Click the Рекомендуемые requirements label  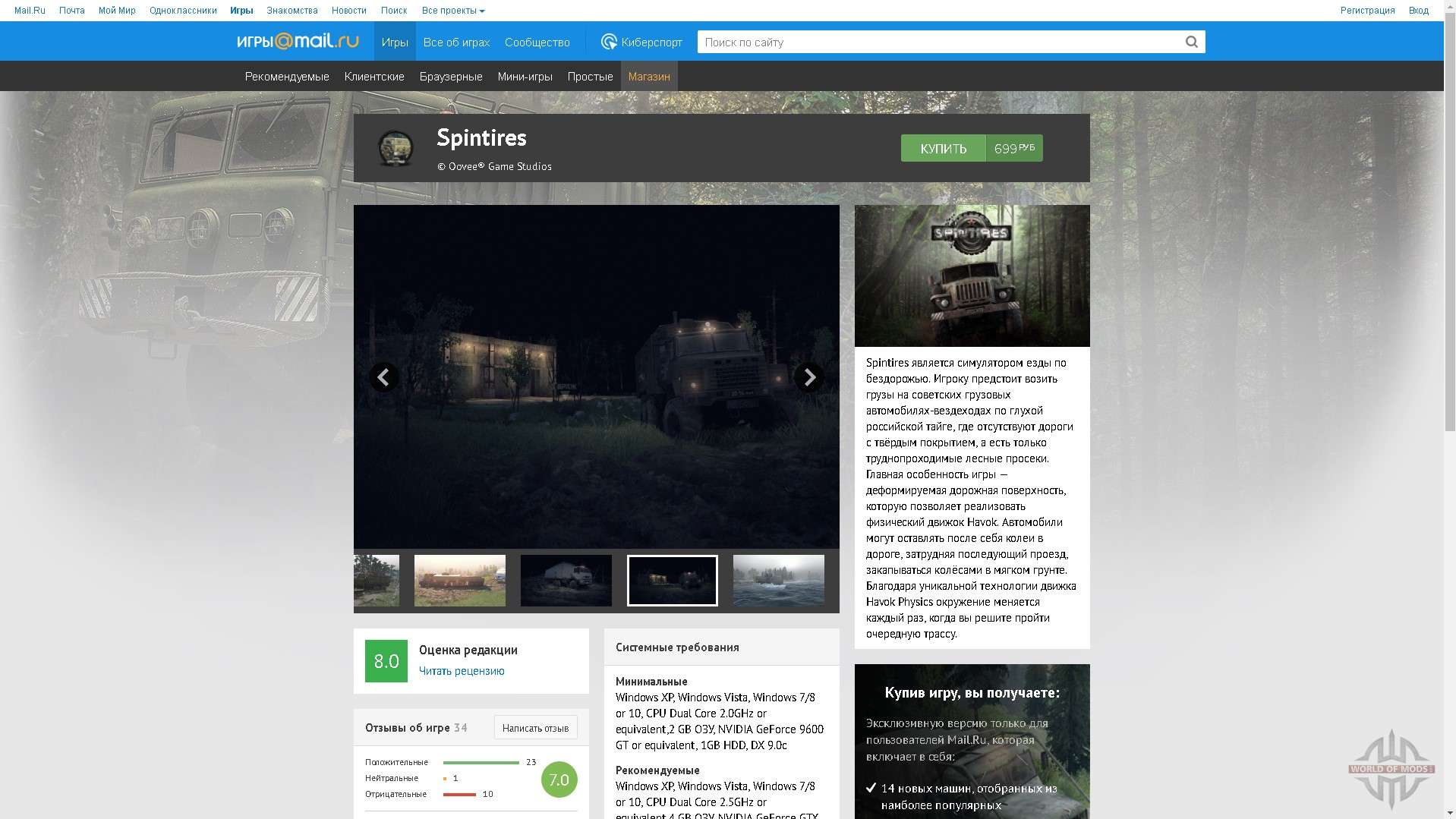657,770
